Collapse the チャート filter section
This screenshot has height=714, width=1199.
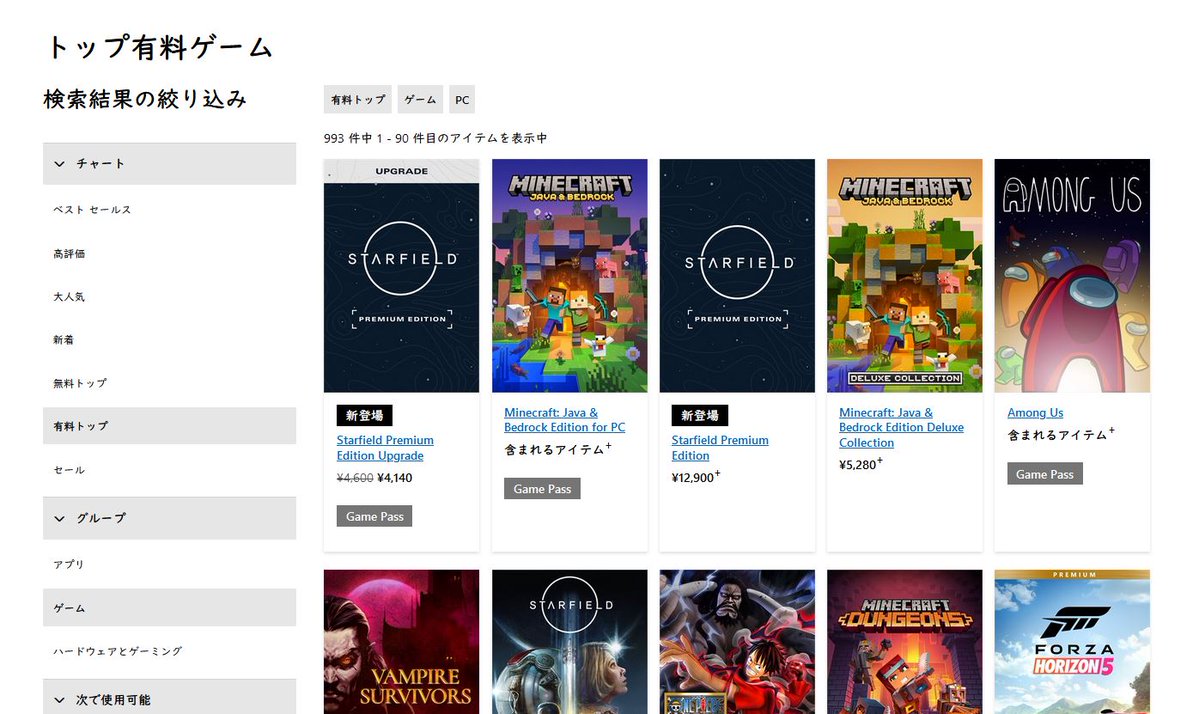169,164
